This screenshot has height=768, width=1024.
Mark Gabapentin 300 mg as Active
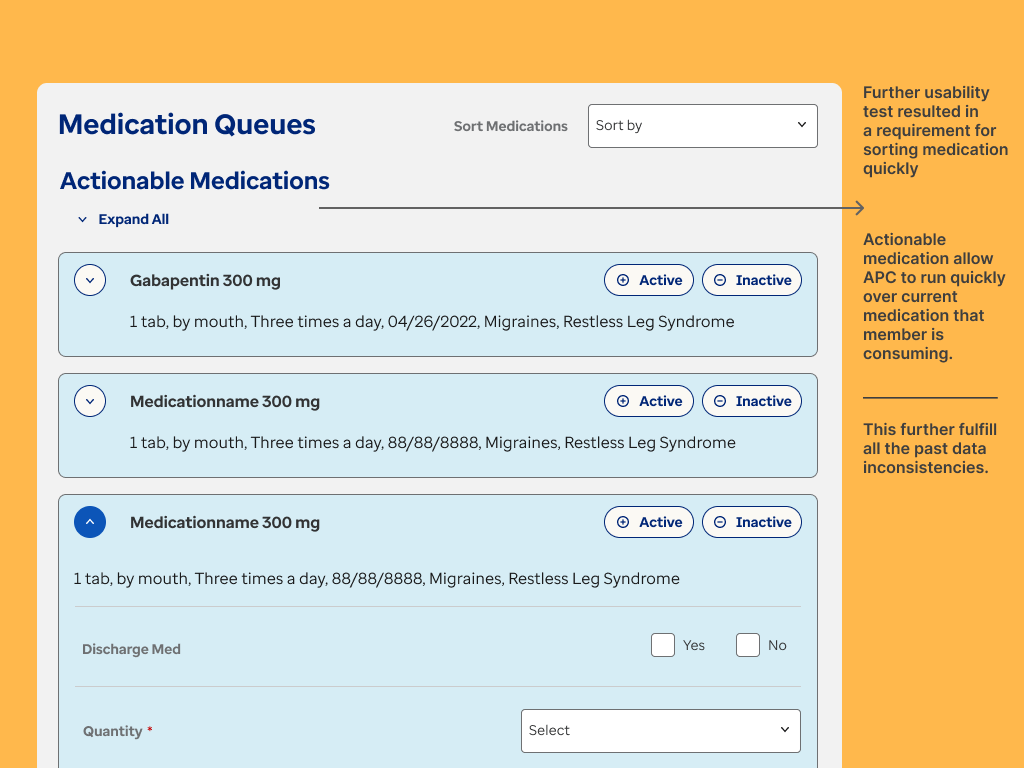[648, 280]
